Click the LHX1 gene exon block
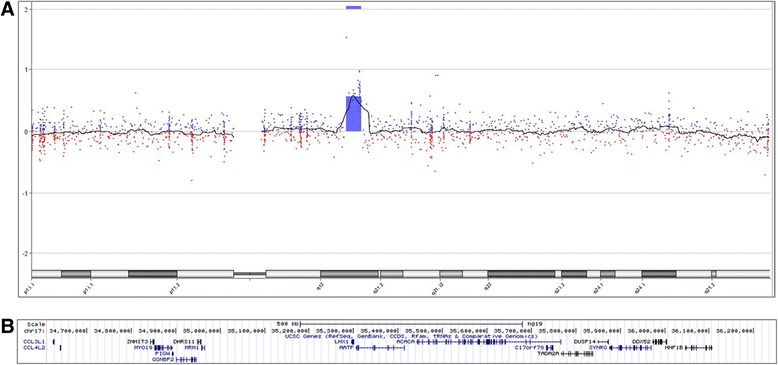 (352, 342)
